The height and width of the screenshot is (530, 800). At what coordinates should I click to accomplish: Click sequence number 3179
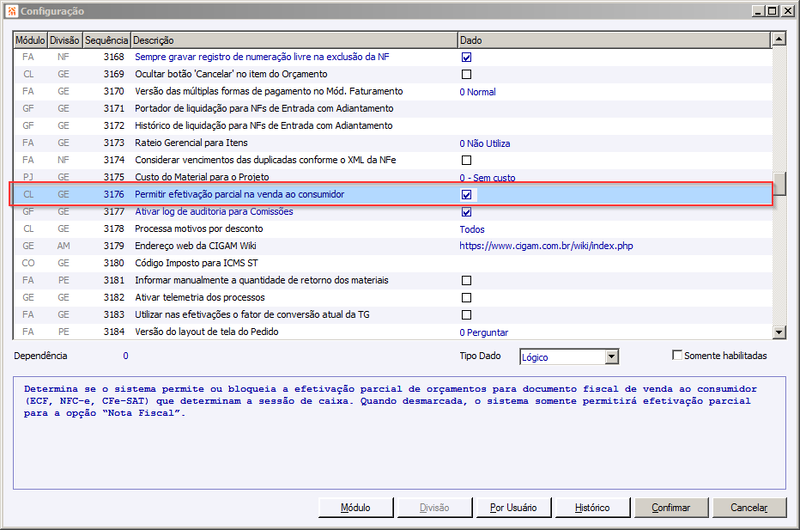pyautogui.click(x=114, y=246)
